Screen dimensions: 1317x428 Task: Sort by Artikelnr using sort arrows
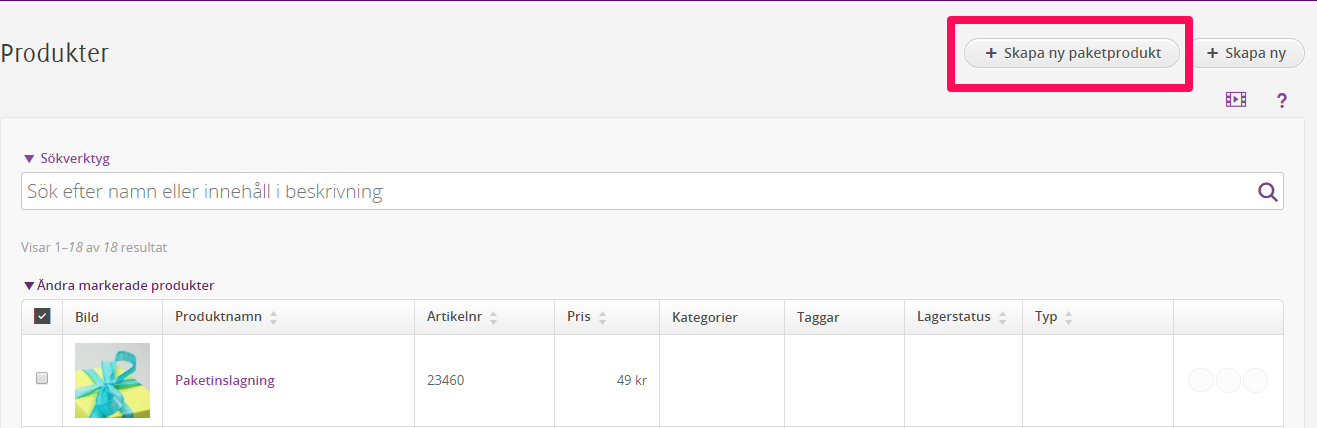[494, 318]
